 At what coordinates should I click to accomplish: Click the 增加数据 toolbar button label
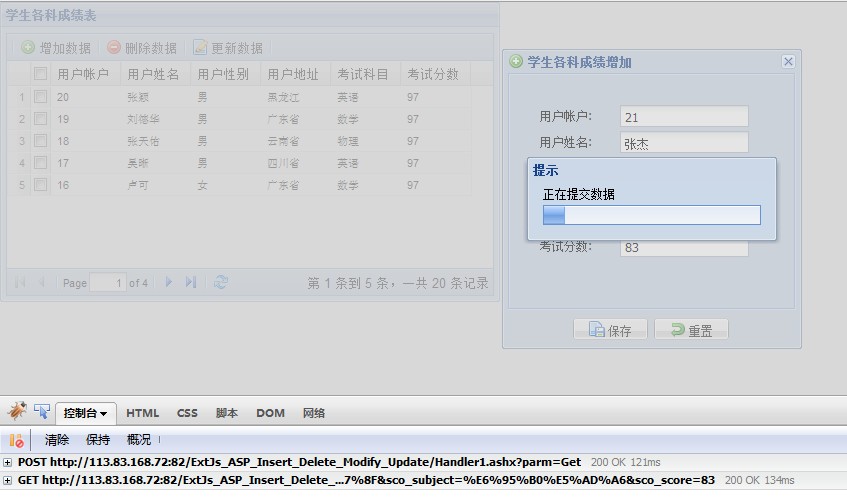point(65,48)
